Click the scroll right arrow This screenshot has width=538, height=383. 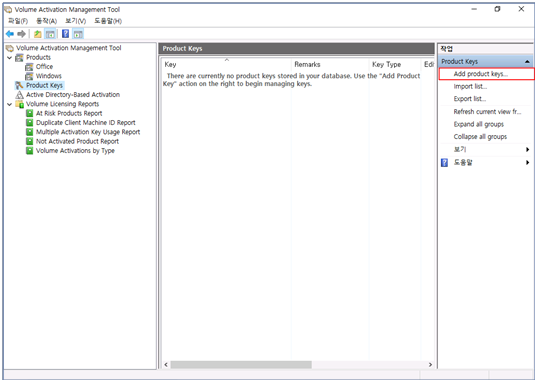430,364
